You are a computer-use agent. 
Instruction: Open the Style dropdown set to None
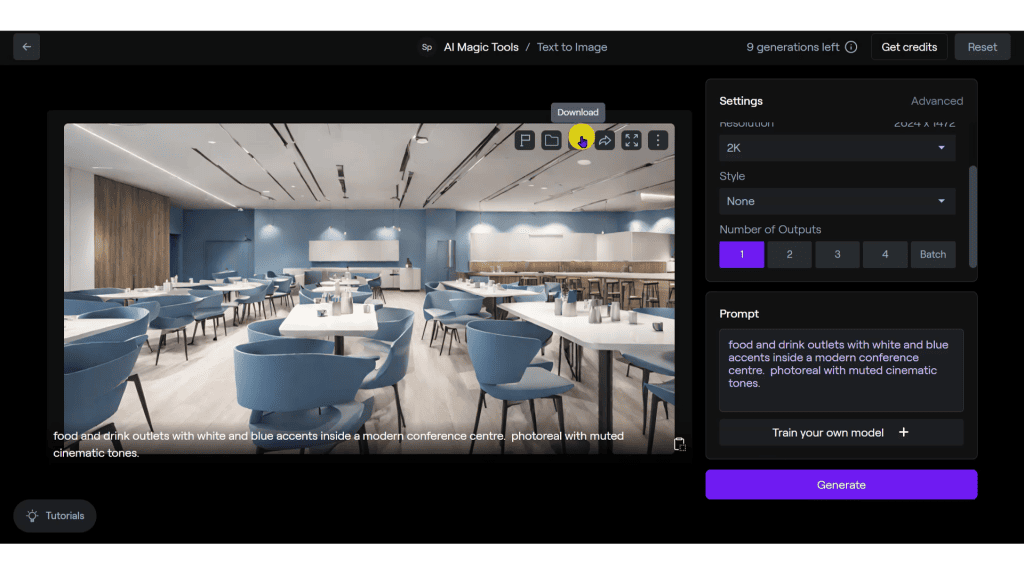837,201
